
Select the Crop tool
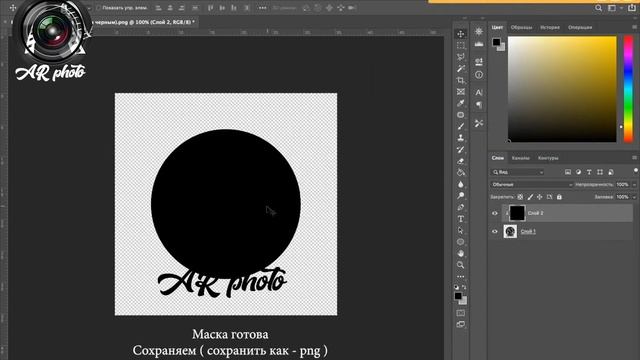click(461, 80)
